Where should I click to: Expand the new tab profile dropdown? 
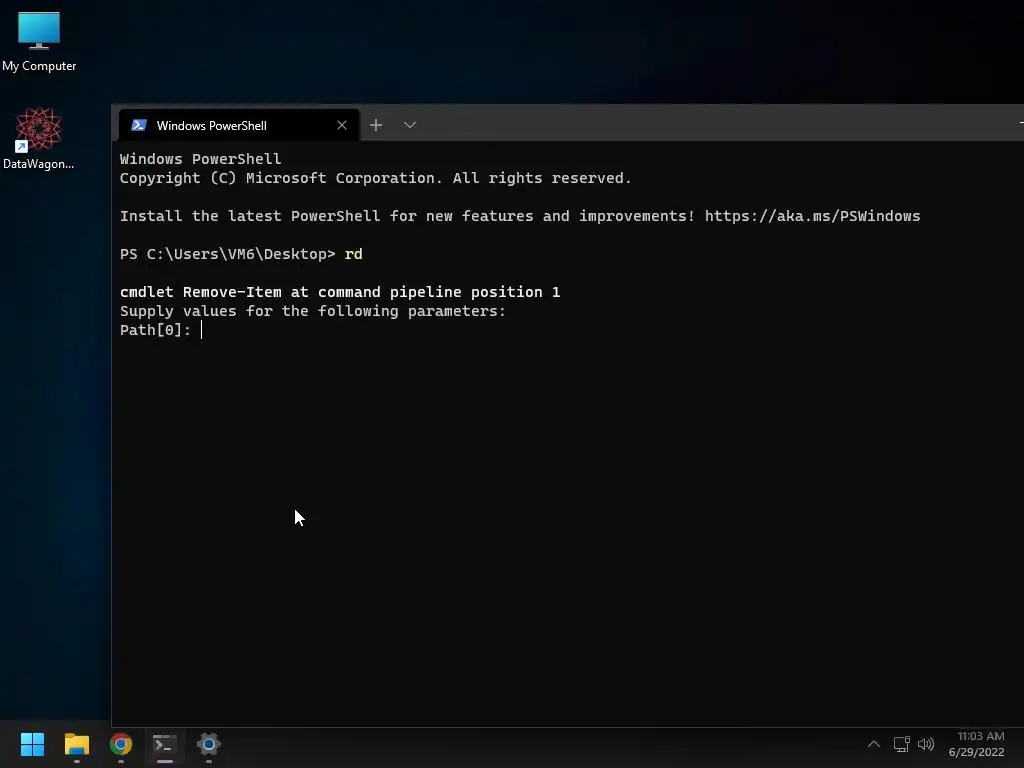(409, 125)
